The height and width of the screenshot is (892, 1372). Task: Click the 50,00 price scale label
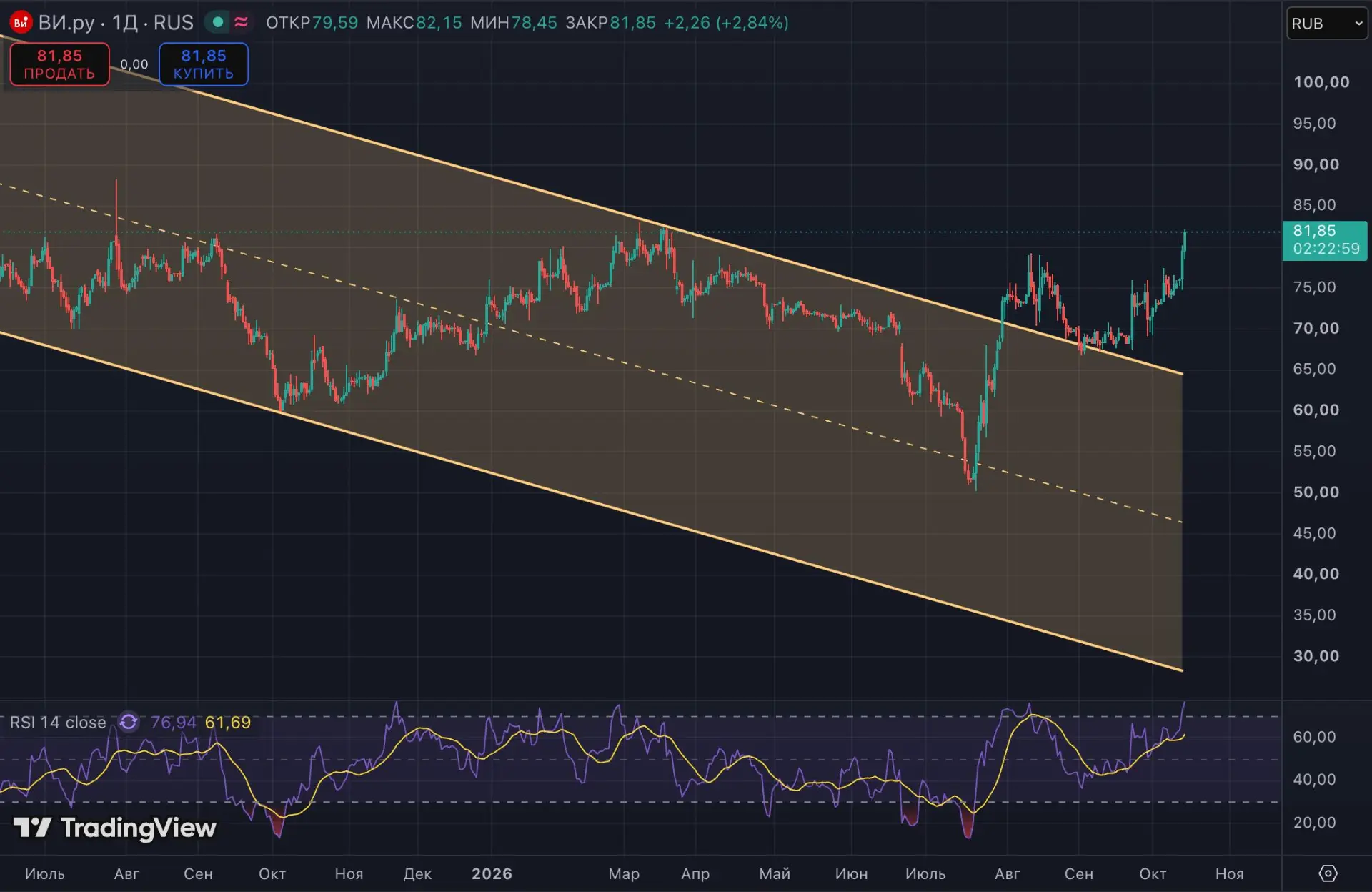pyautogui.click(x=1316, y=492)
